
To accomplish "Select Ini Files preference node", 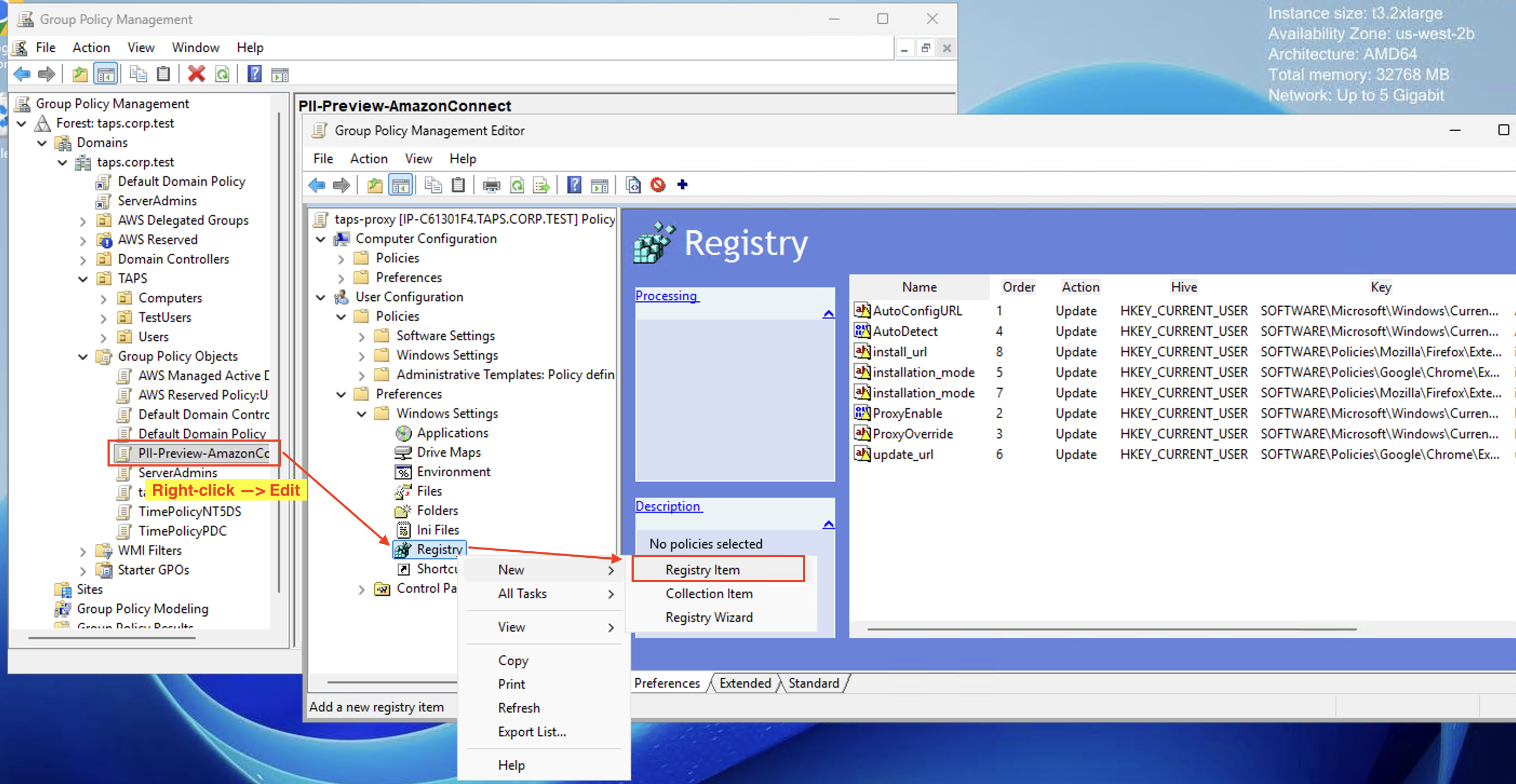I will [437, 530].
